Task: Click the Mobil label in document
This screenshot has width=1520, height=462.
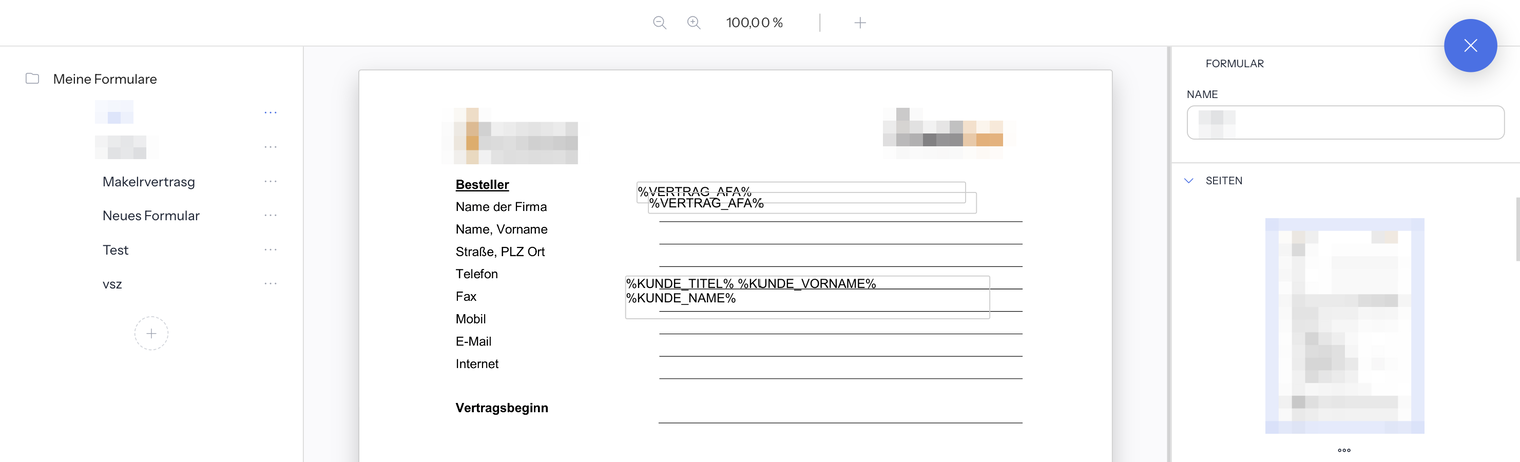Action: click(x=471, y=319)
